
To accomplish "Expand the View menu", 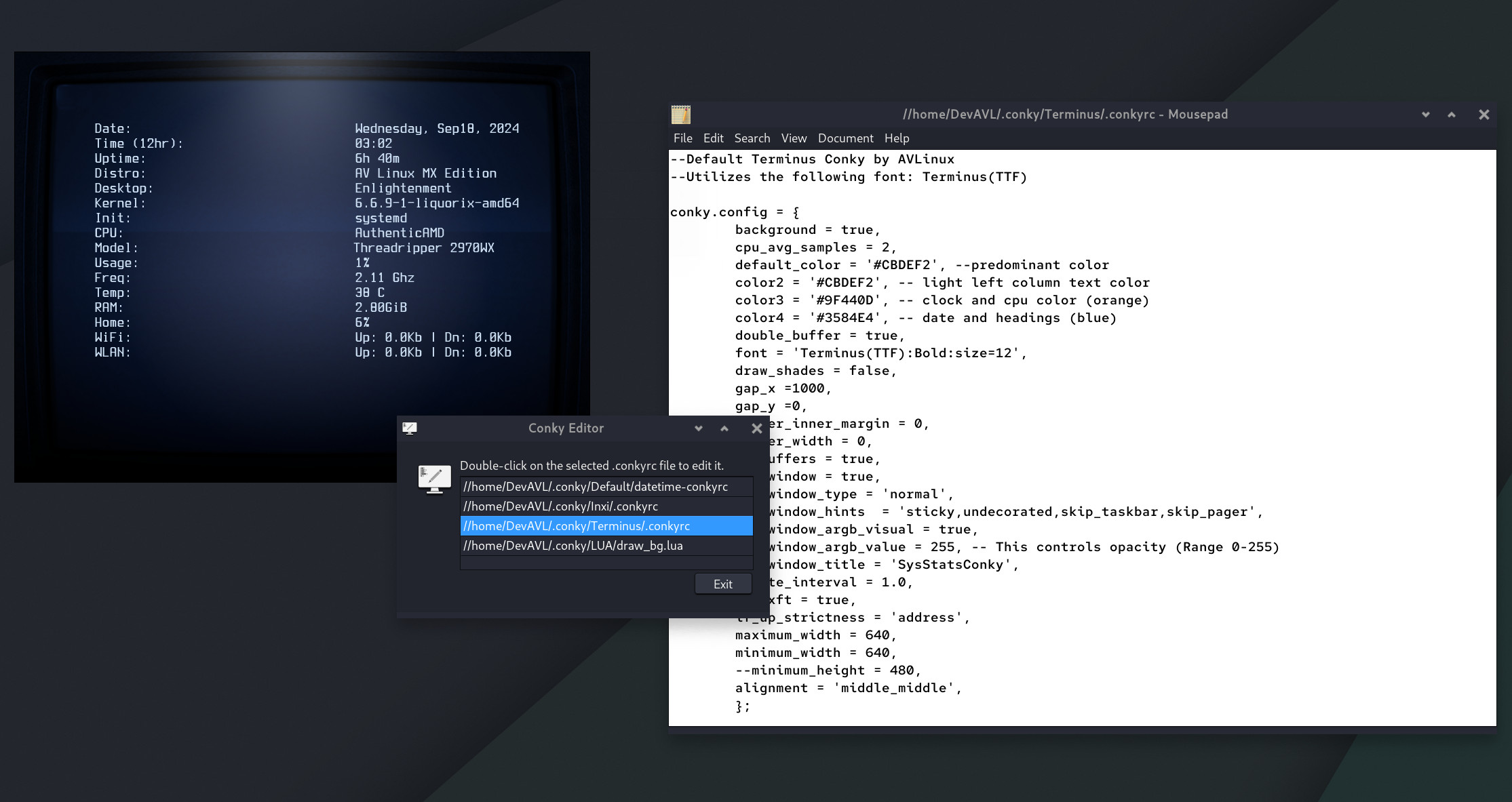I will (794, 138).
